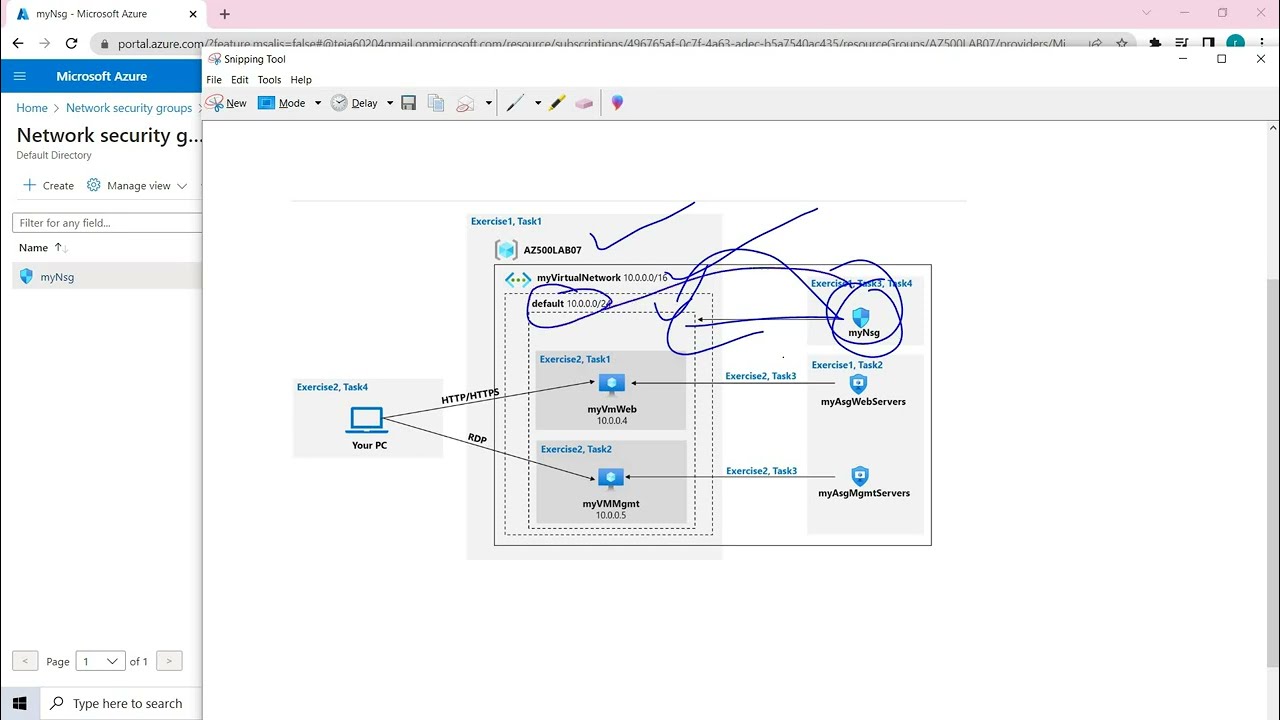The height and width of the screenshot is (720, 1280).
Task: Start a New snip in Snipping Tool
Action: [x=226, y=103]
